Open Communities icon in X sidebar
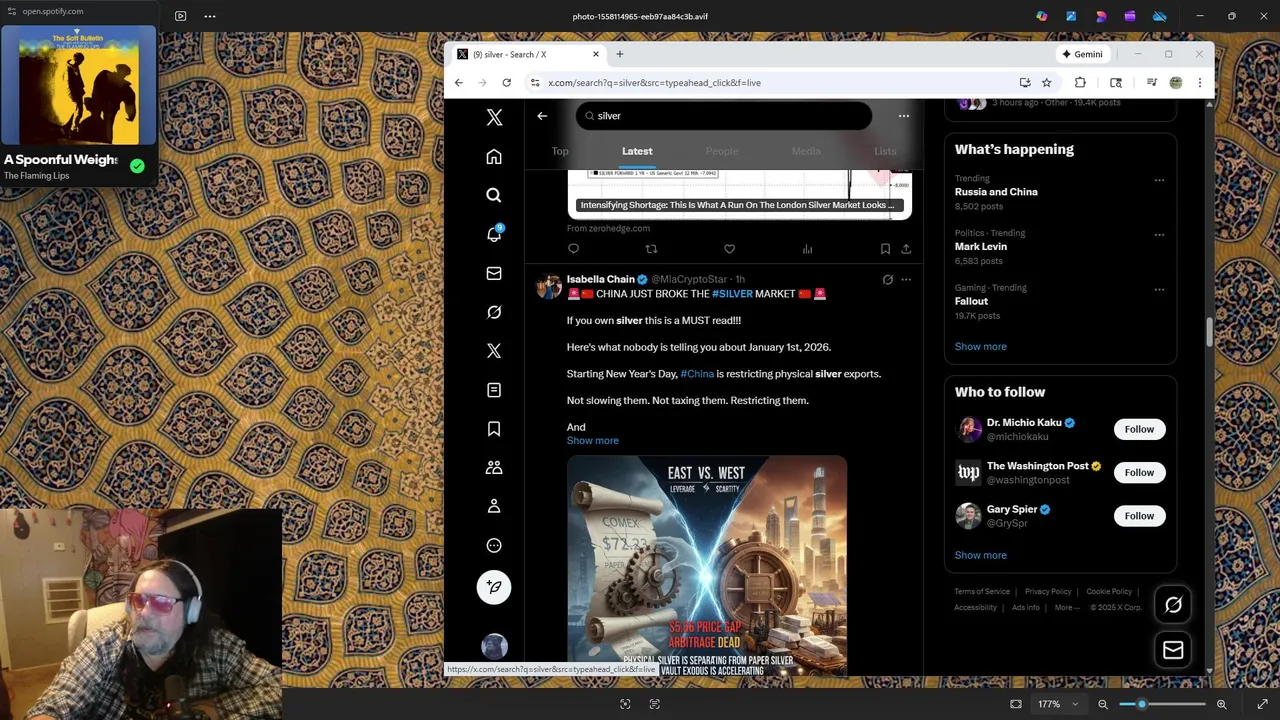The width and height of the screenshot is (1280, 720). (x=494, y=468)
